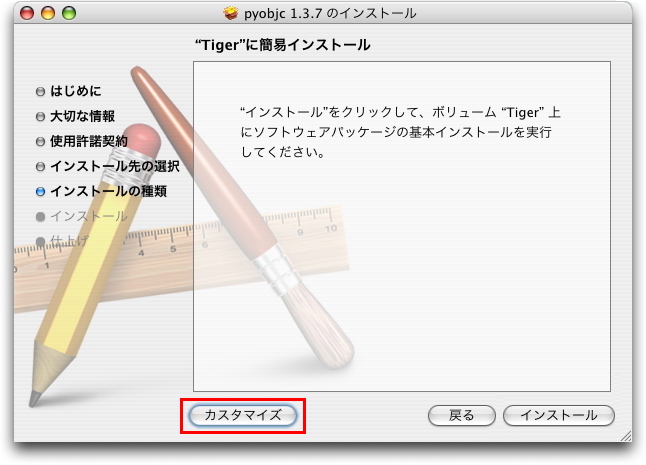Image resolution: width=646 pixels, height=465 pixels.
Task: Click the bullet next to インストール先の選択
Action: (x=40, y=167)
